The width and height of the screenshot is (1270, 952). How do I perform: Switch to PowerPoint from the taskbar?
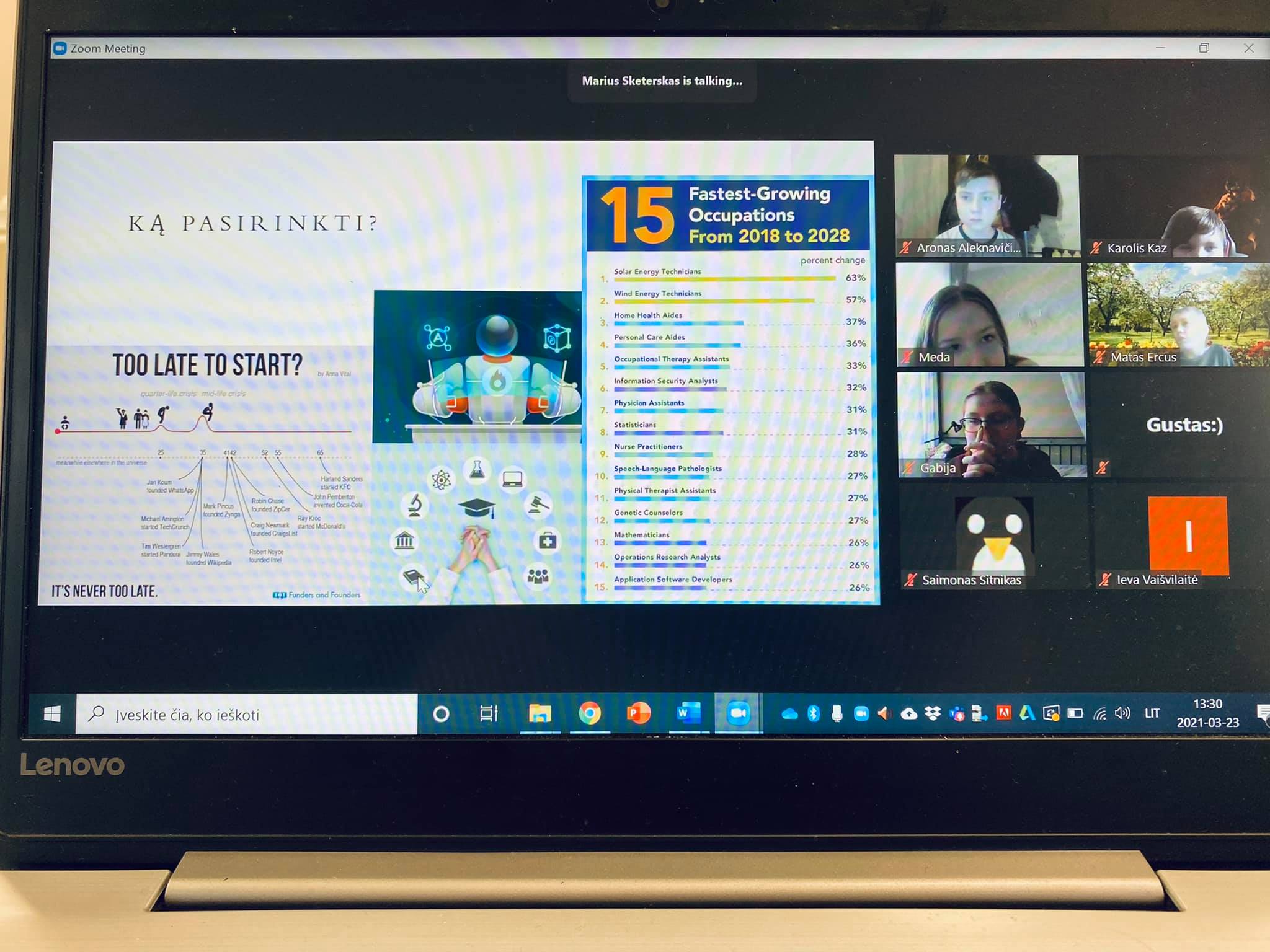(638, 713)
